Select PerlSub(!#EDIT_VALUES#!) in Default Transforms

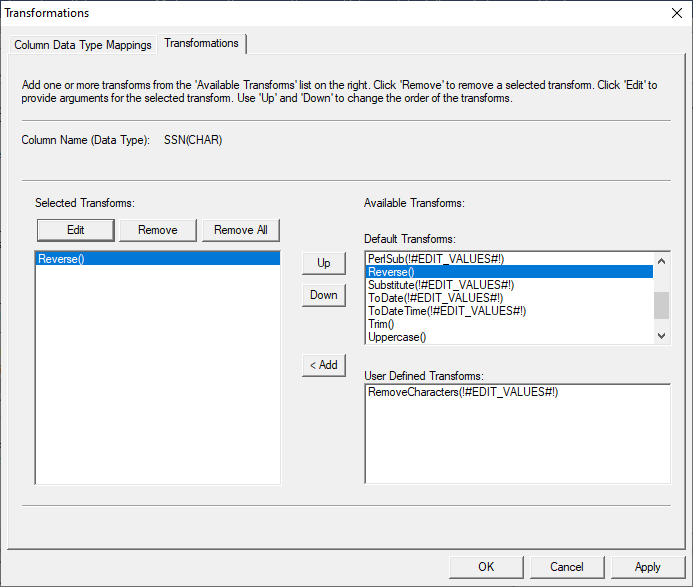[510, 259]
